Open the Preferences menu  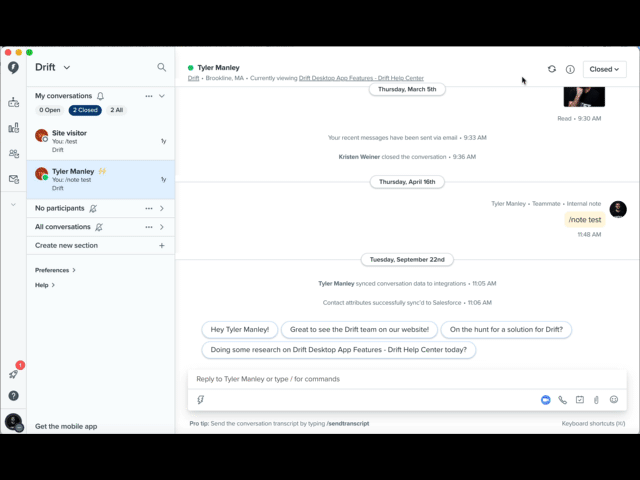[x=55, y=270]
